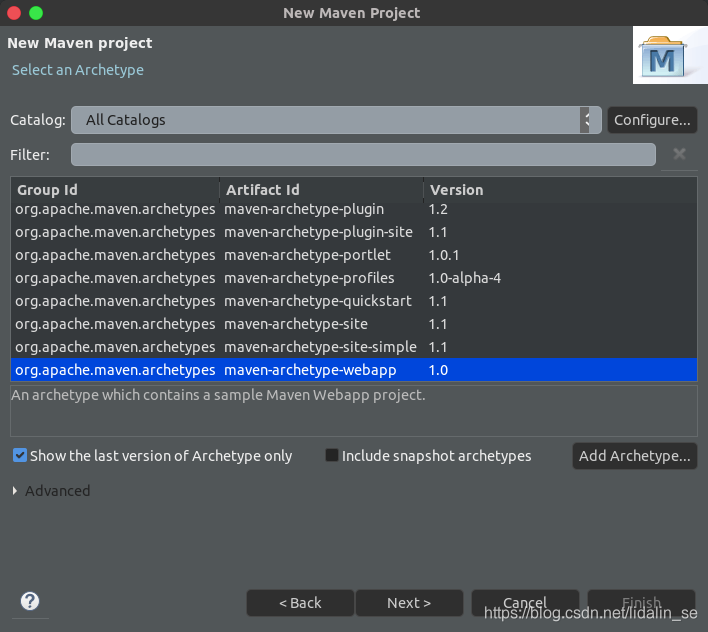Sort by the Version column header
The width and height of the screenshot is (708, 632).
coord(560,190)
